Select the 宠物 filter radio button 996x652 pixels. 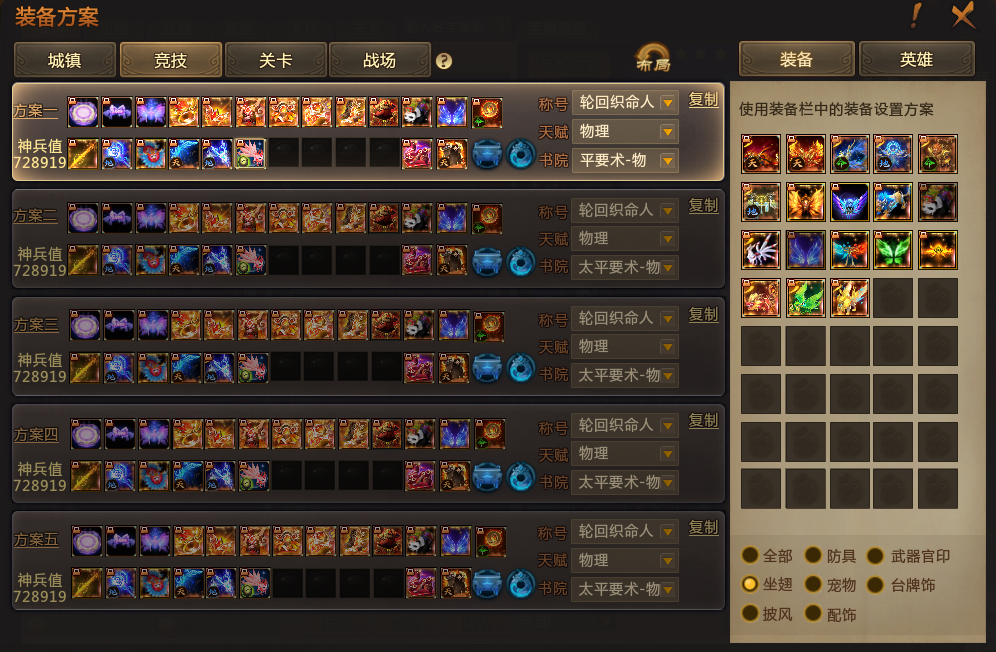coord(813,584)
